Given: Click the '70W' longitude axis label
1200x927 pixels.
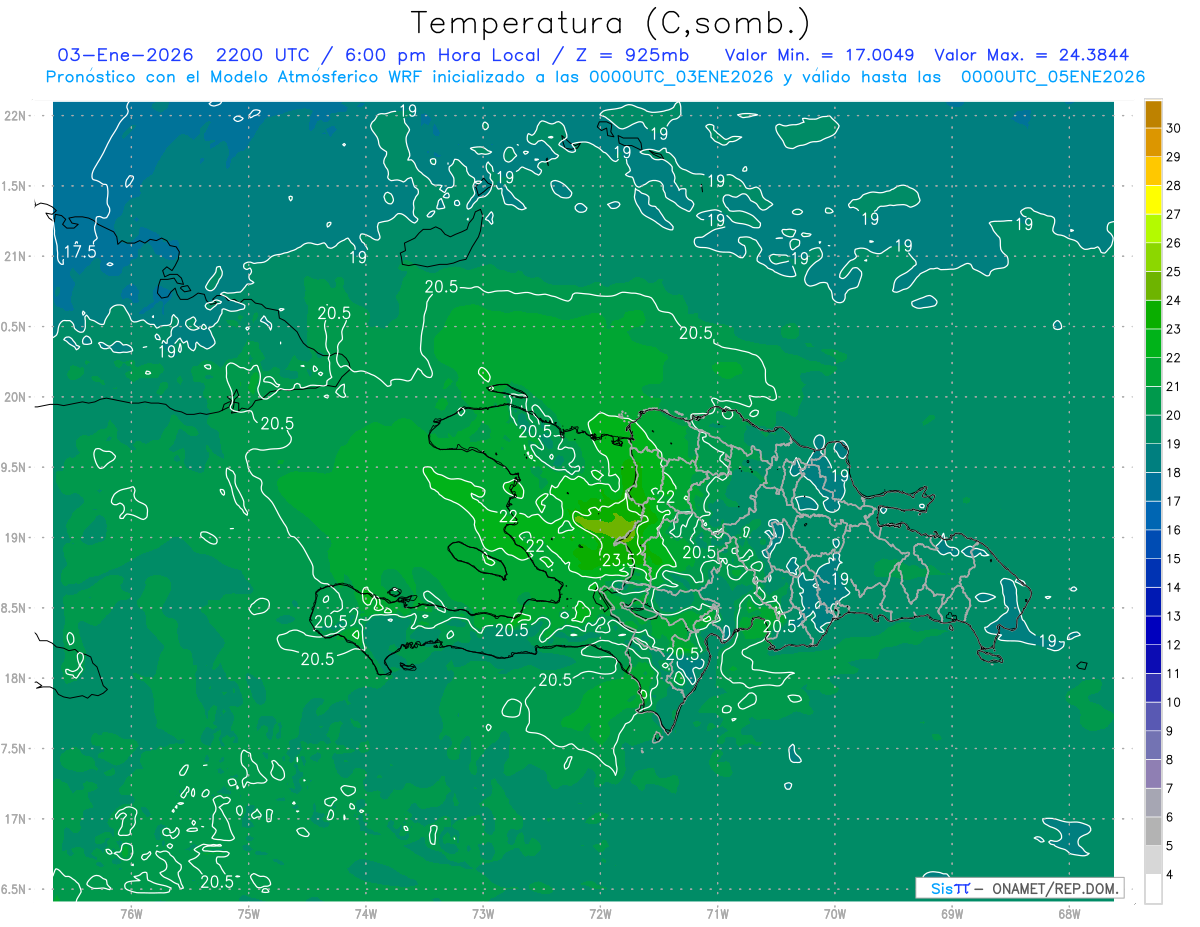Looking at the screenshot, I should 835,913.
